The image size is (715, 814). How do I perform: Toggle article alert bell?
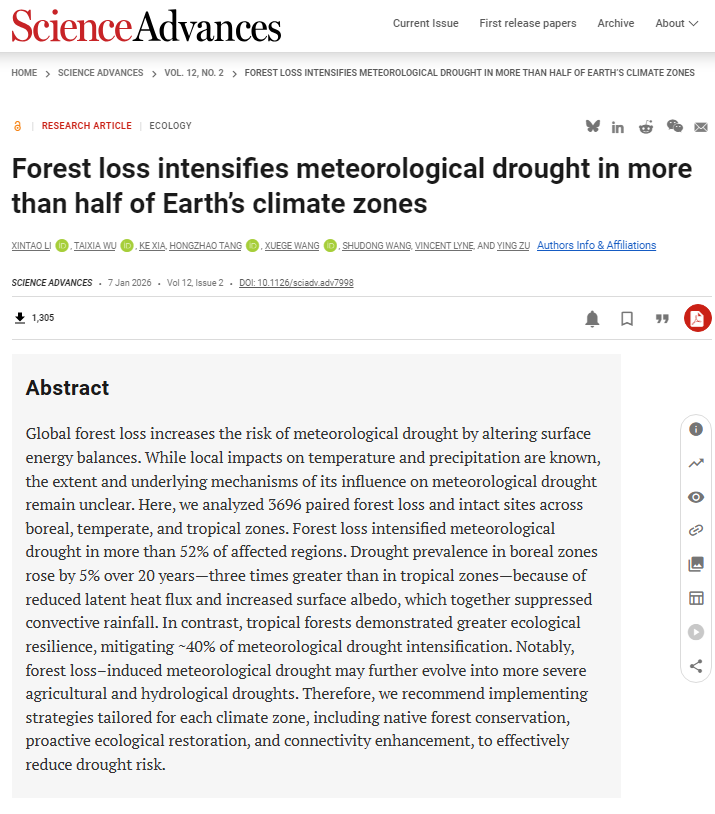[x=592, y=319]
